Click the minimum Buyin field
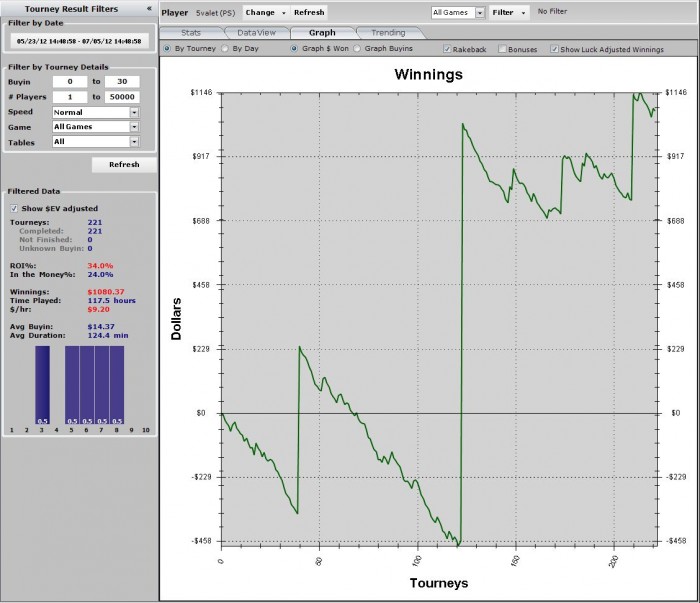This screenshot has width=700, height=603. tap(70, 82)
